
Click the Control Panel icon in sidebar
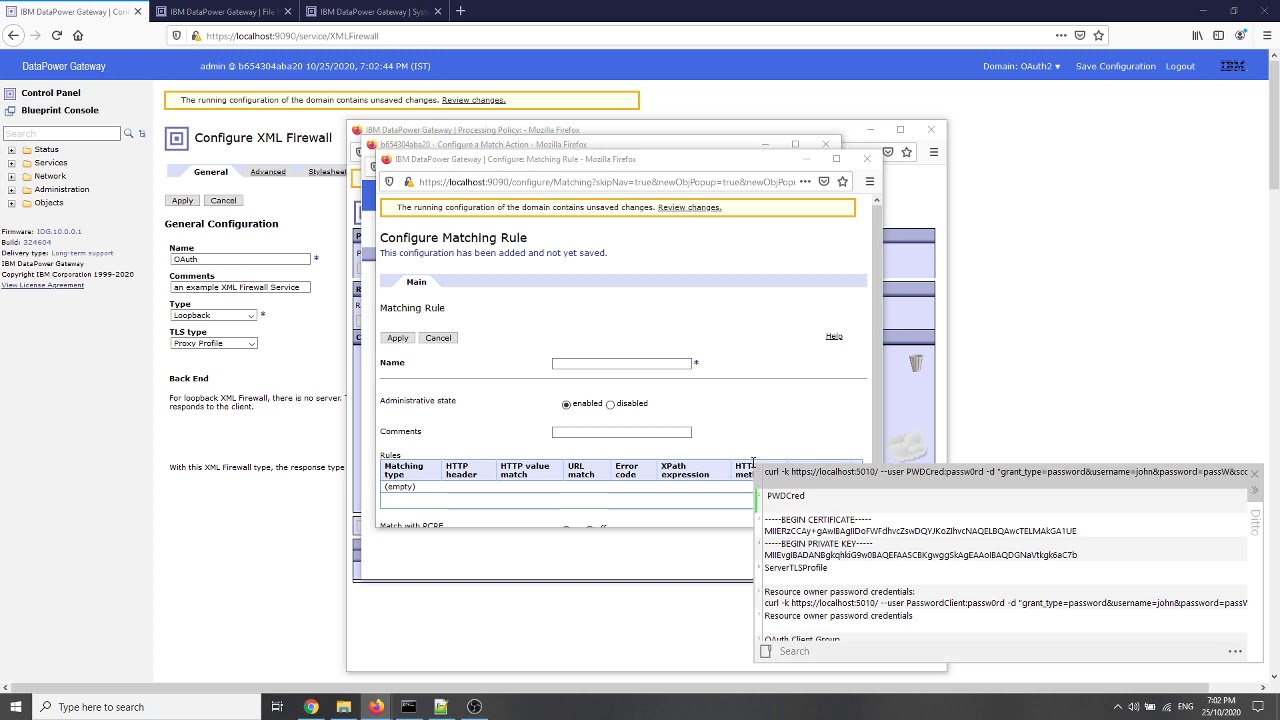11,93
